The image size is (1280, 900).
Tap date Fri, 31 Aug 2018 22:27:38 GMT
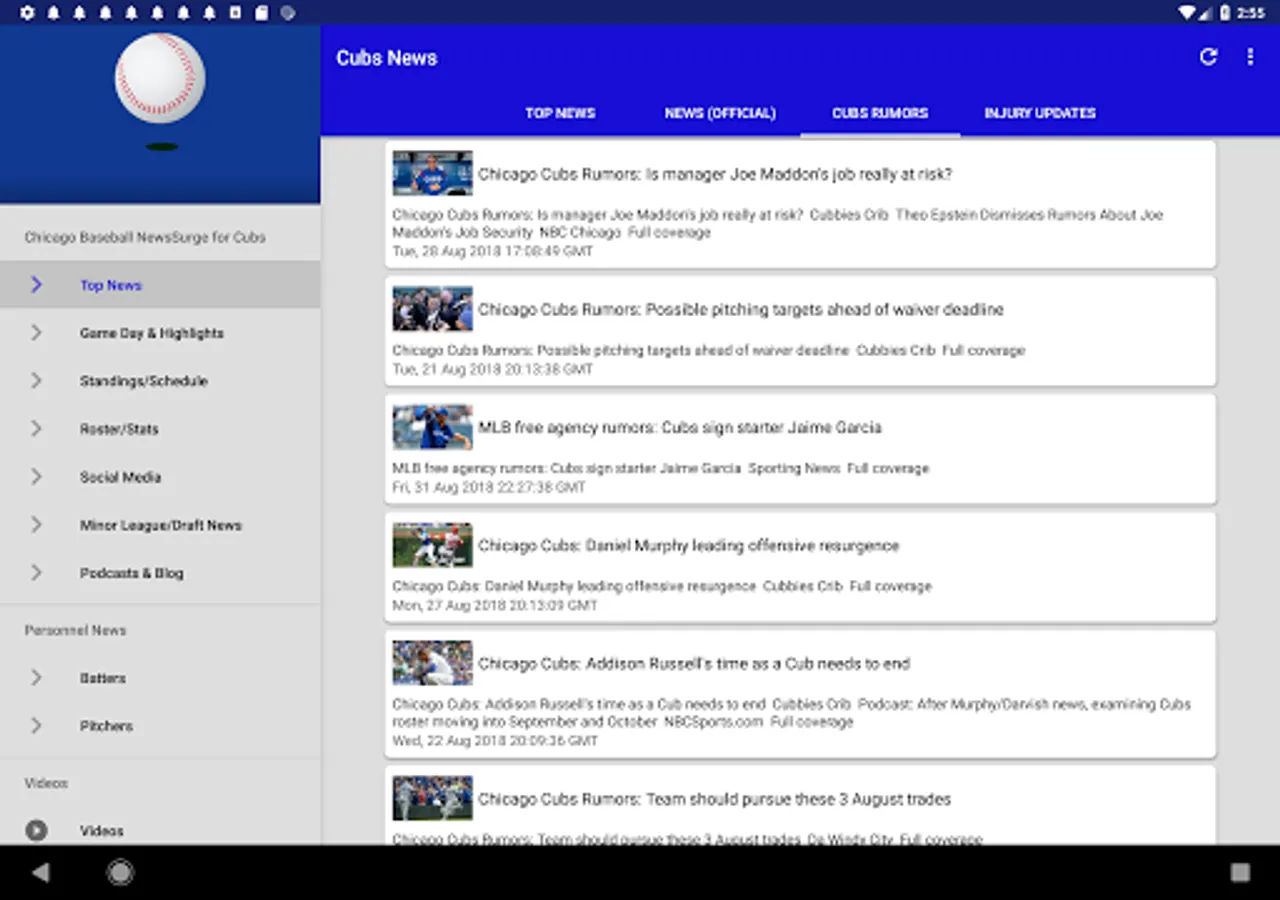(x=489, y=487)
